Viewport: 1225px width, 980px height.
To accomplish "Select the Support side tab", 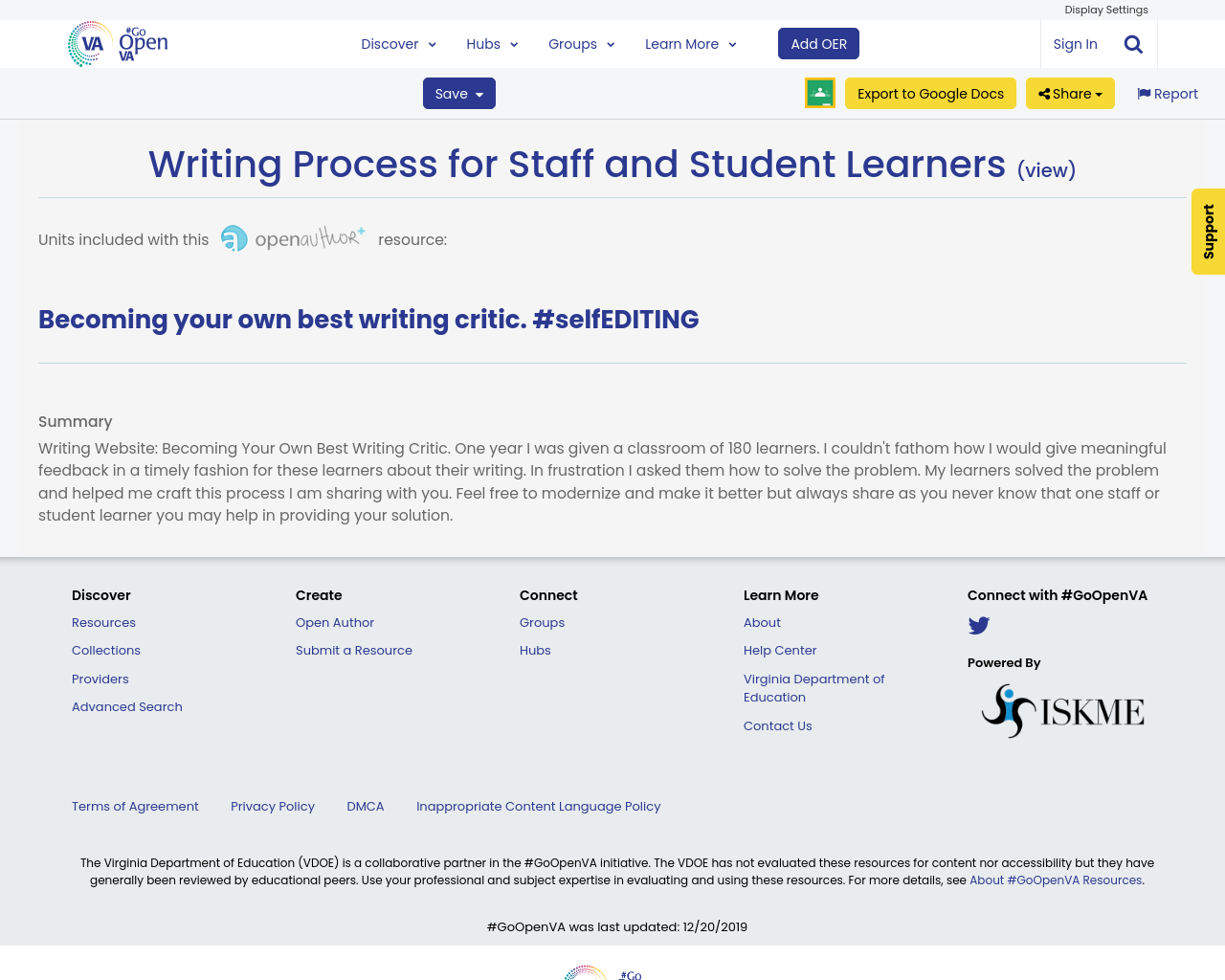I will pyautogui.click(x=1208, y=232).
